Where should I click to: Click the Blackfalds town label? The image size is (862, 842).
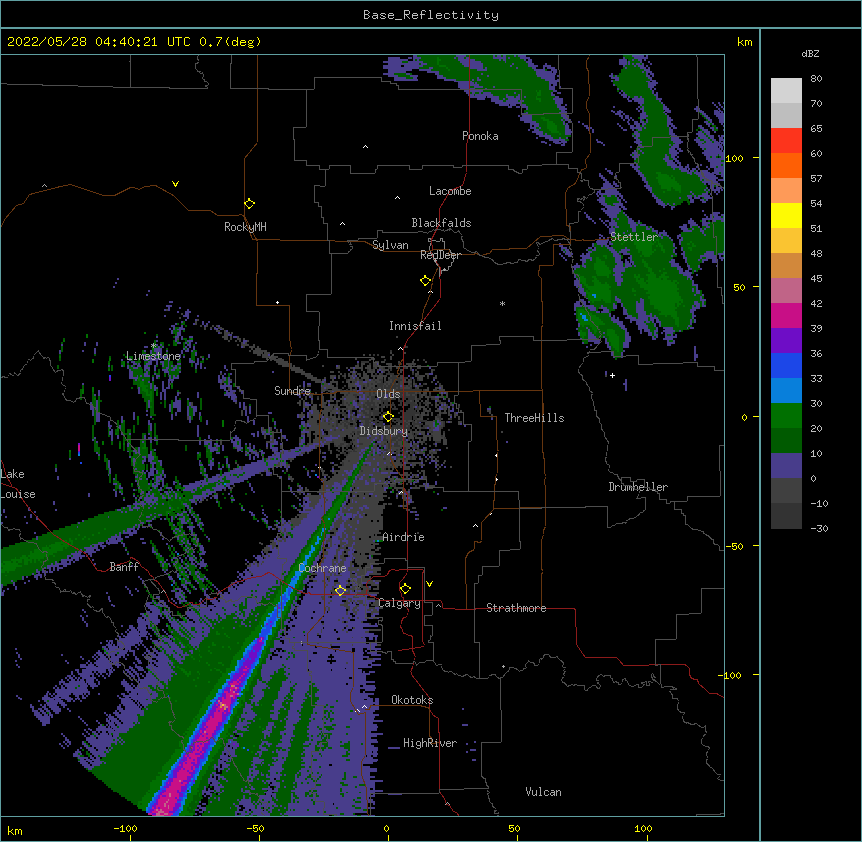441,223
